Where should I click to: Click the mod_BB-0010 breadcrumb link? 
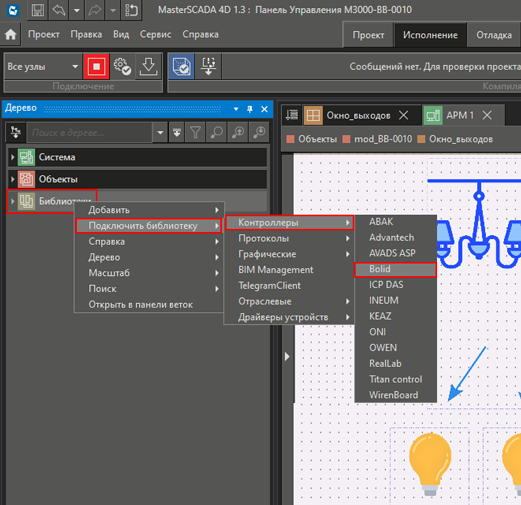click(383, 139)
